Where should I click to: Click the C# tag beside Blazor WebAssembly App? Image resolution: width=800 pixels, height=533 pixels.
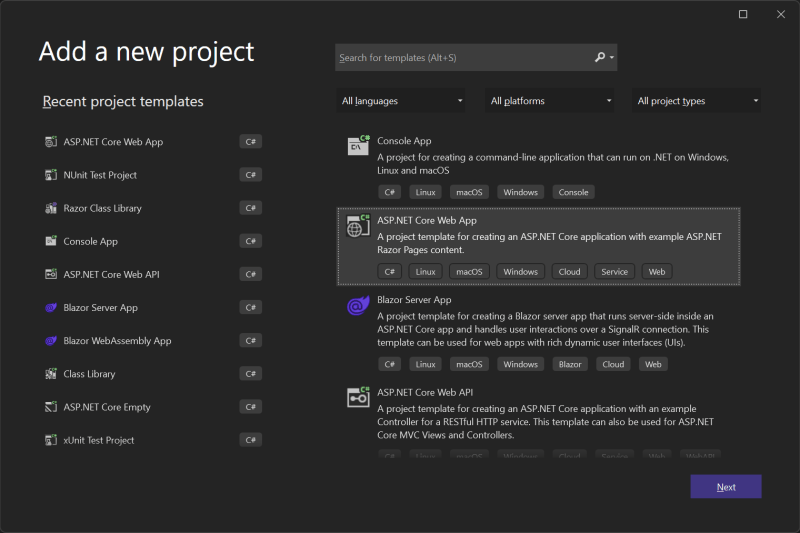click(x=251, y=341)
